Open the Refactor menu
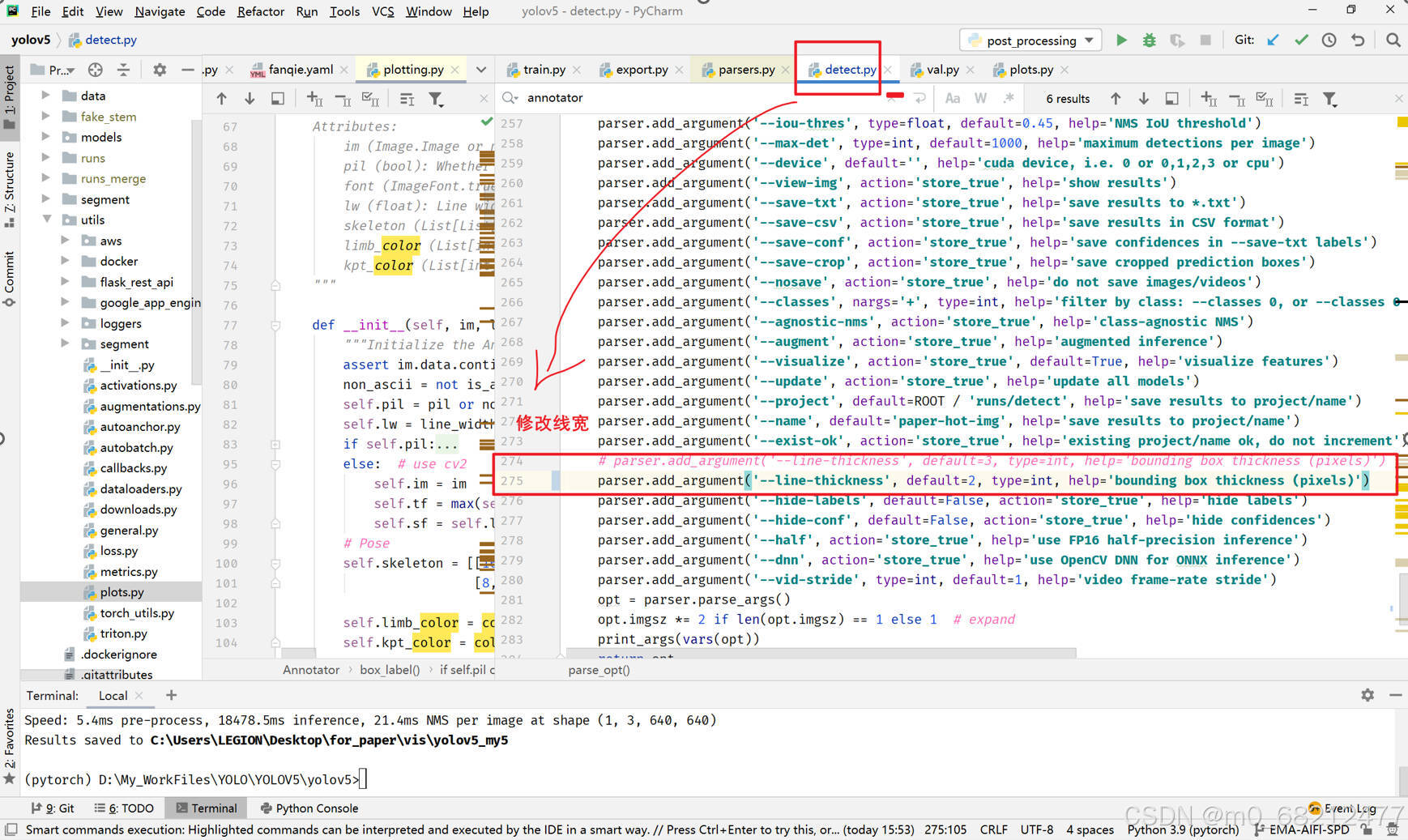Viewport: 1408px width, 840px height. tap(260, 11)
